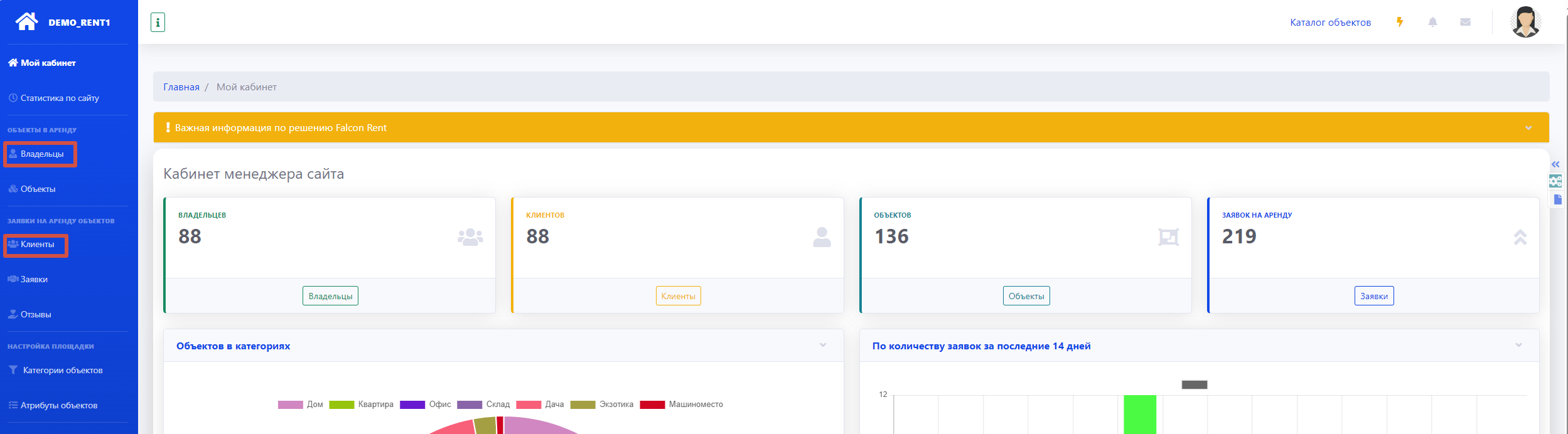Open 'Статистика по сайту' sidebar item
The width and height of the screenshot is (1568, 434).
click(60, 98)
